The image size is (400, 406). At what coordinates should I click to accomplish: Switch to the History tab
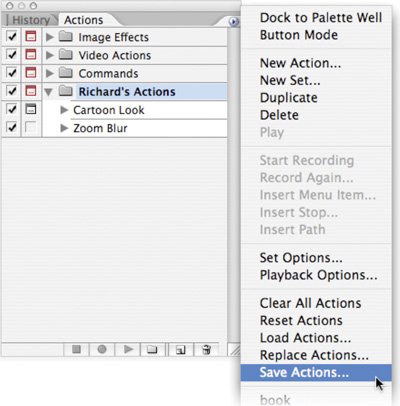pos(30,20)
